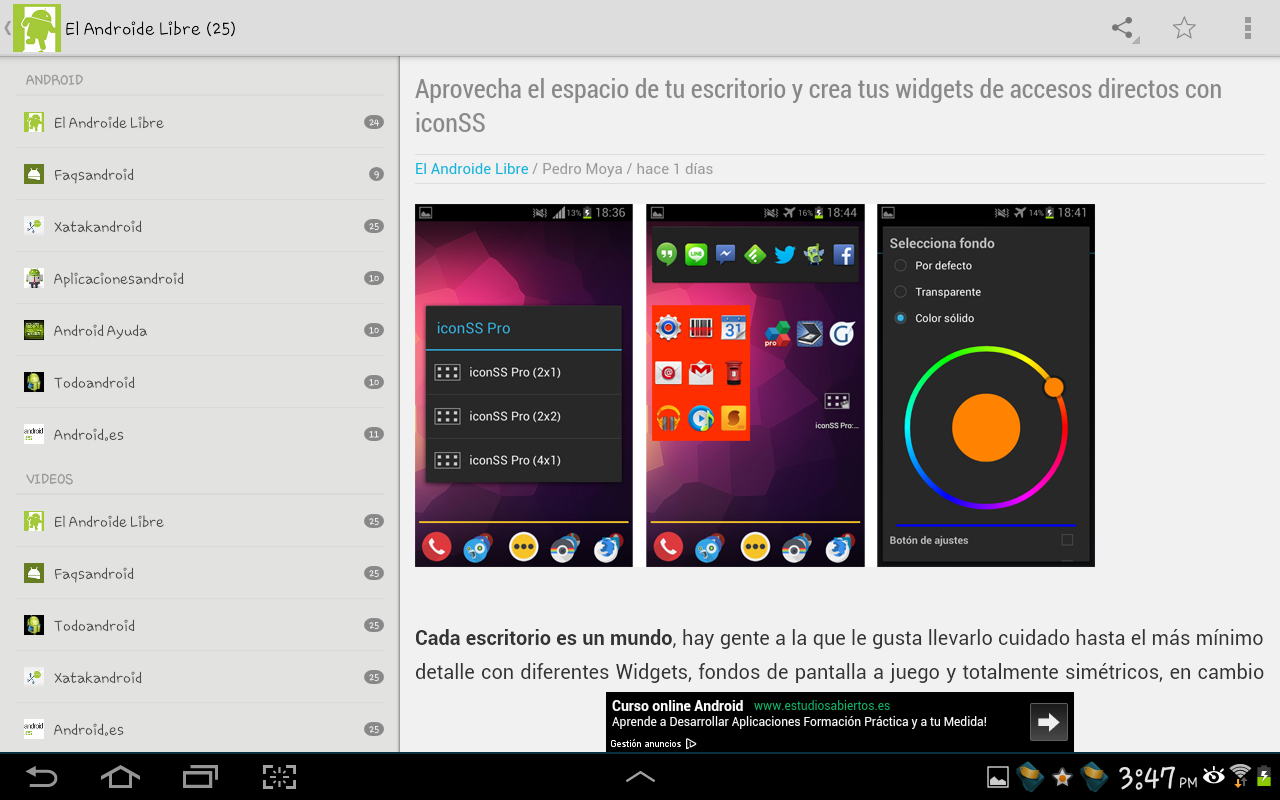1280x800 pixels.
Task: Tap the Android.es favicon with 11 unread
Action: [x=34, y=434]
